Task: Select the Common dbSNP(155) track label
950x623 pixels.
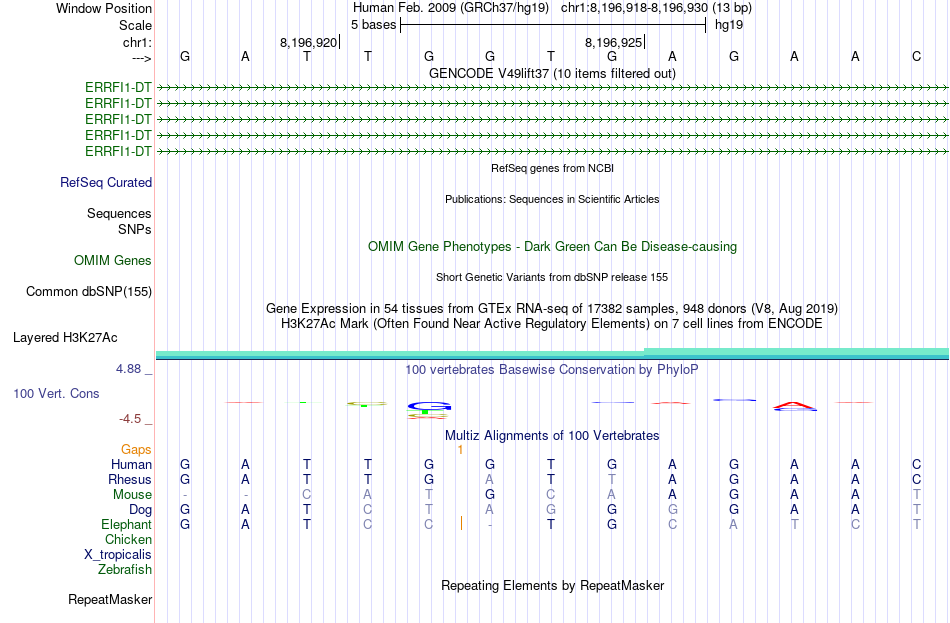Action: [x=88, y=292]
